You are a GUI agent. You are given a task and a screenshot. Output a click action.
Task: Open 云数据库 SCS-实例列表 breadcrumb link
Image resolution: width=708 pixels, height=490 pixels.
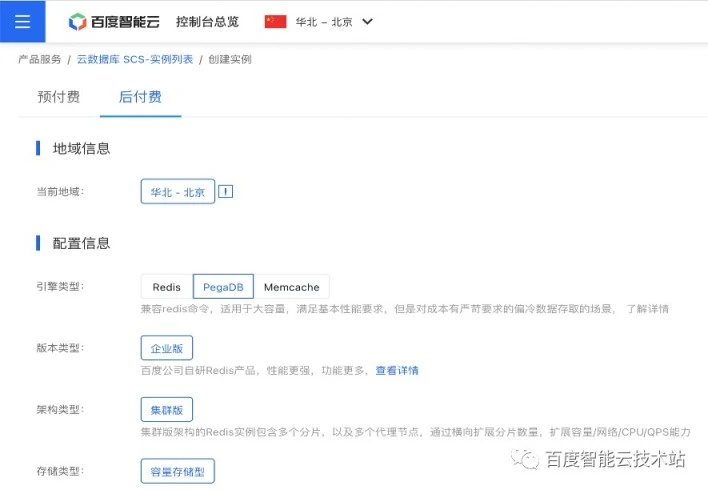point(135,59)
